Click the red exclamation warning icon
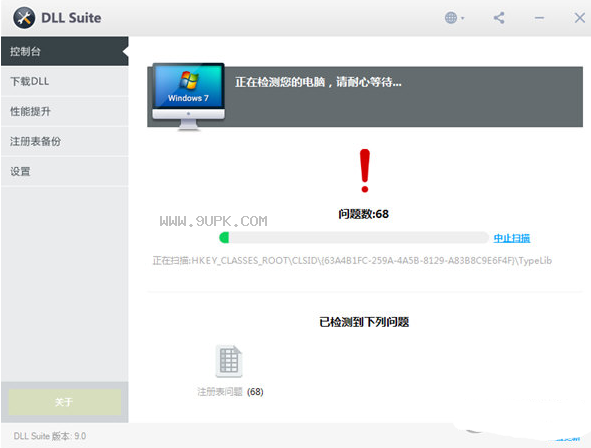 364,171
